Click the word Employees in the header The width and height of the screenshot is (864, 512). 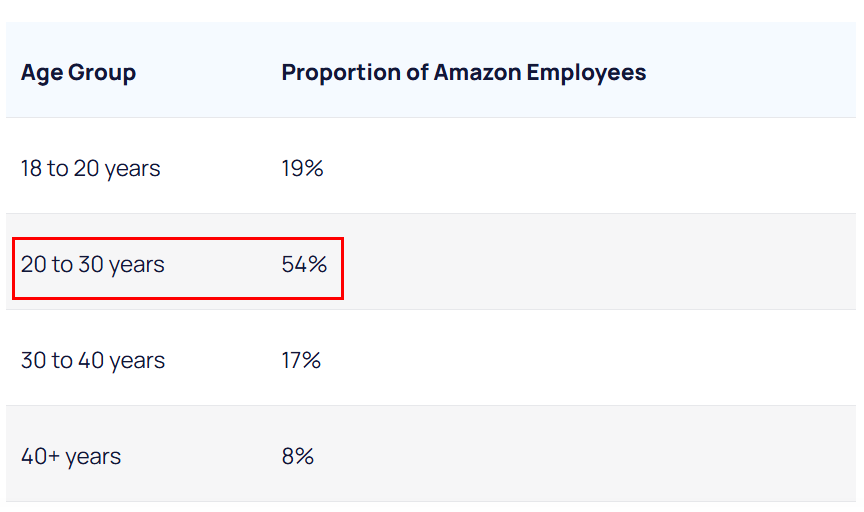click(586, 73)
